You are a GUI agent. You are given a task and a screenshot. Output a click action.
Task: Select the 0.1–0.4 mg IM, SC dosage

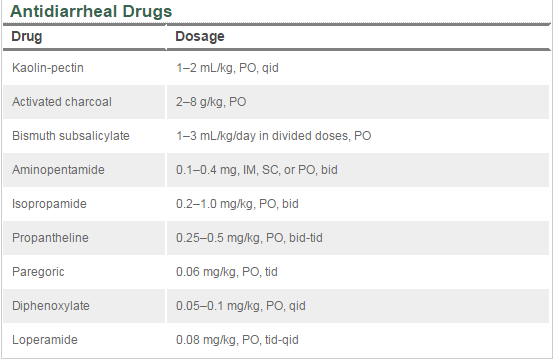[257, 170]
